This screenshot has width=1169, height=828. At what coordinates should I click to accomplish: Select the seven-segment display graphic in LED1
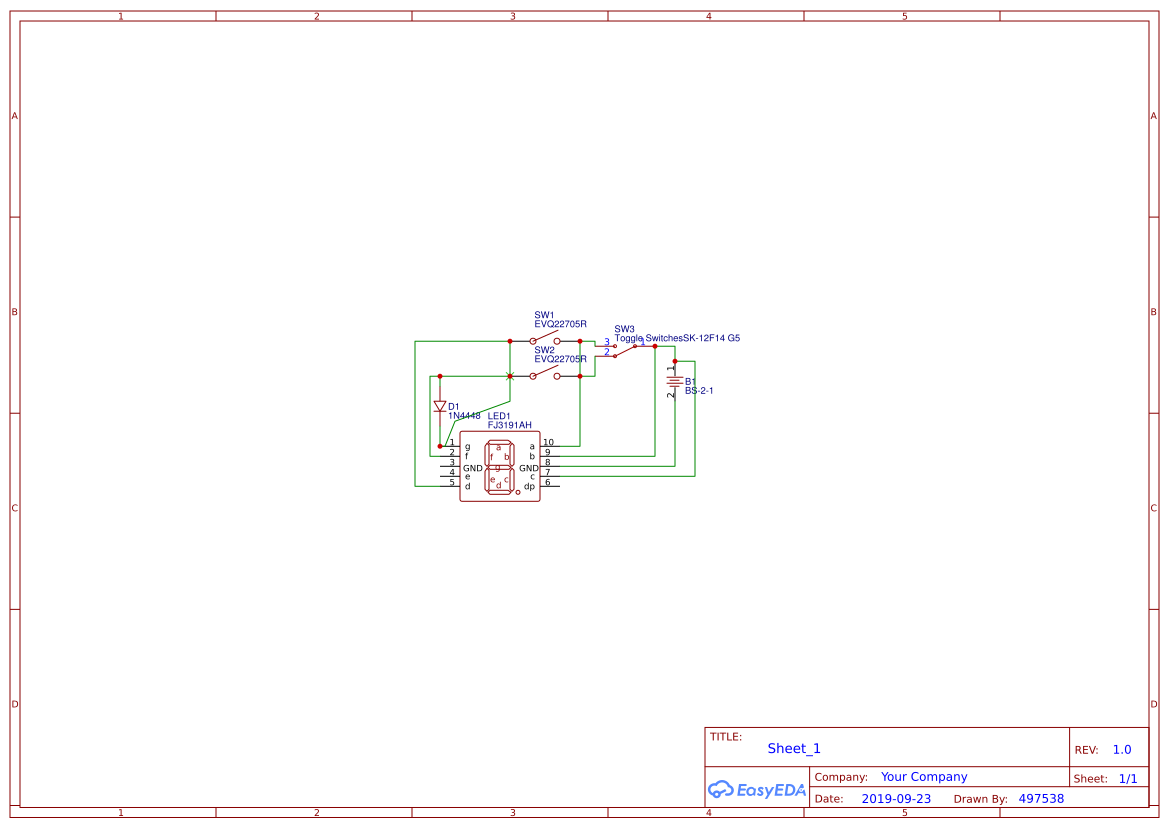click(500, 467)
